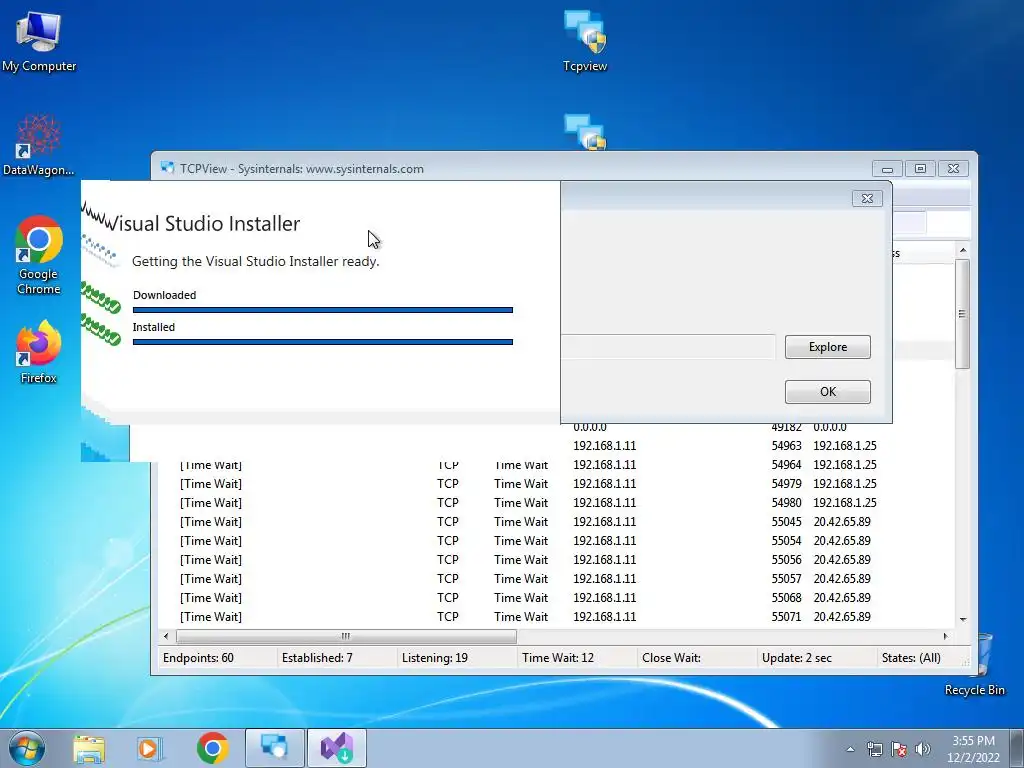Select Time Wait row with port 55071

(x=556, y=616)
